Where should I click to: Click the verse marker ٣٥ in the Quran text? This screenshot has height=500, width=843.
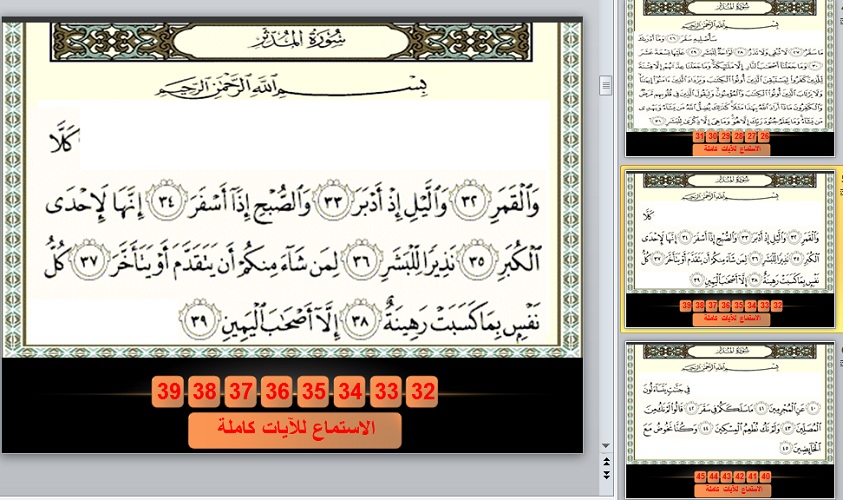476,260
